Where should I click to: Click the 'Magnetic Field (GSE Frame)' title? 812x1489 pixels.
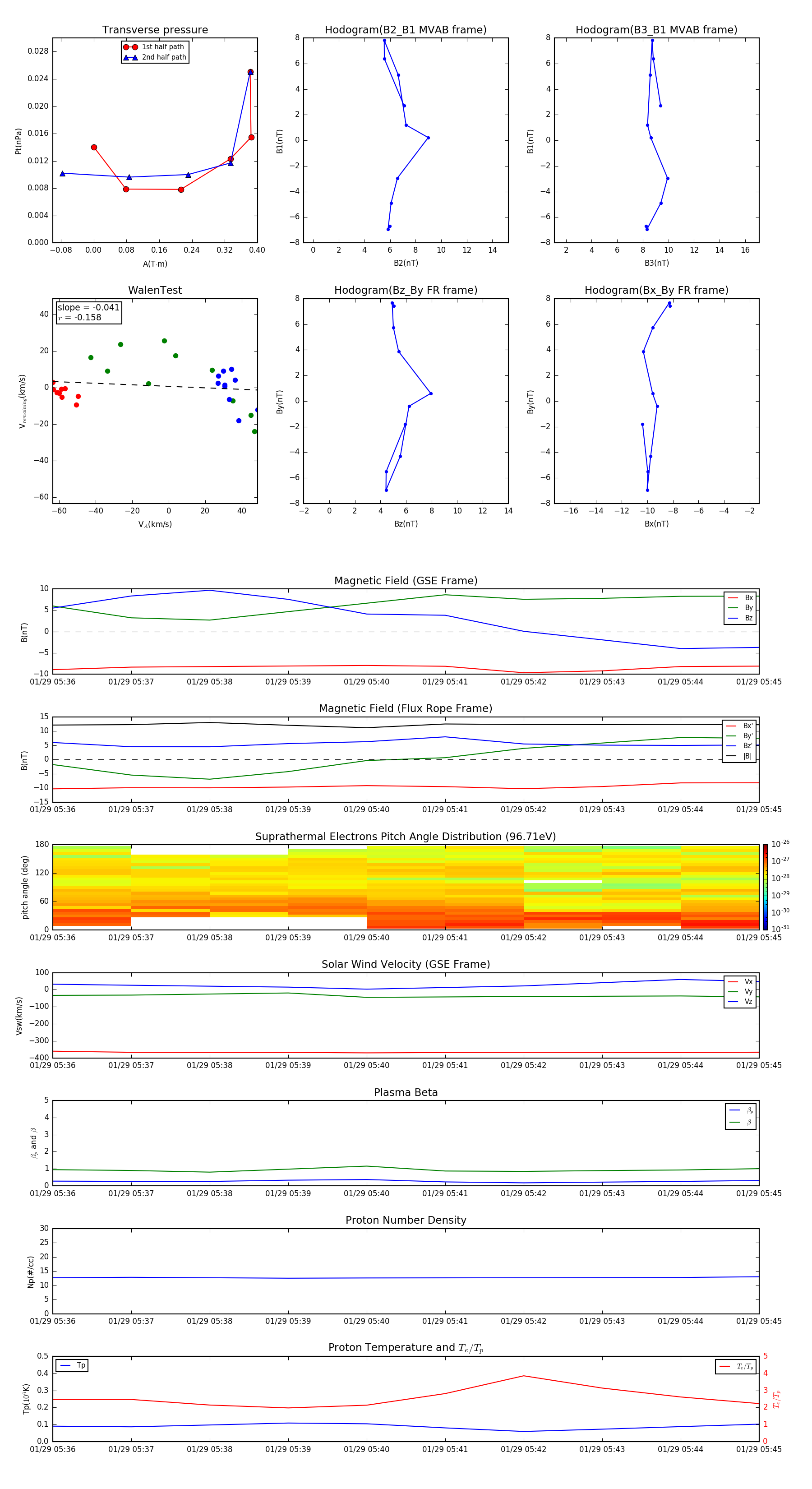pos(406,581)
